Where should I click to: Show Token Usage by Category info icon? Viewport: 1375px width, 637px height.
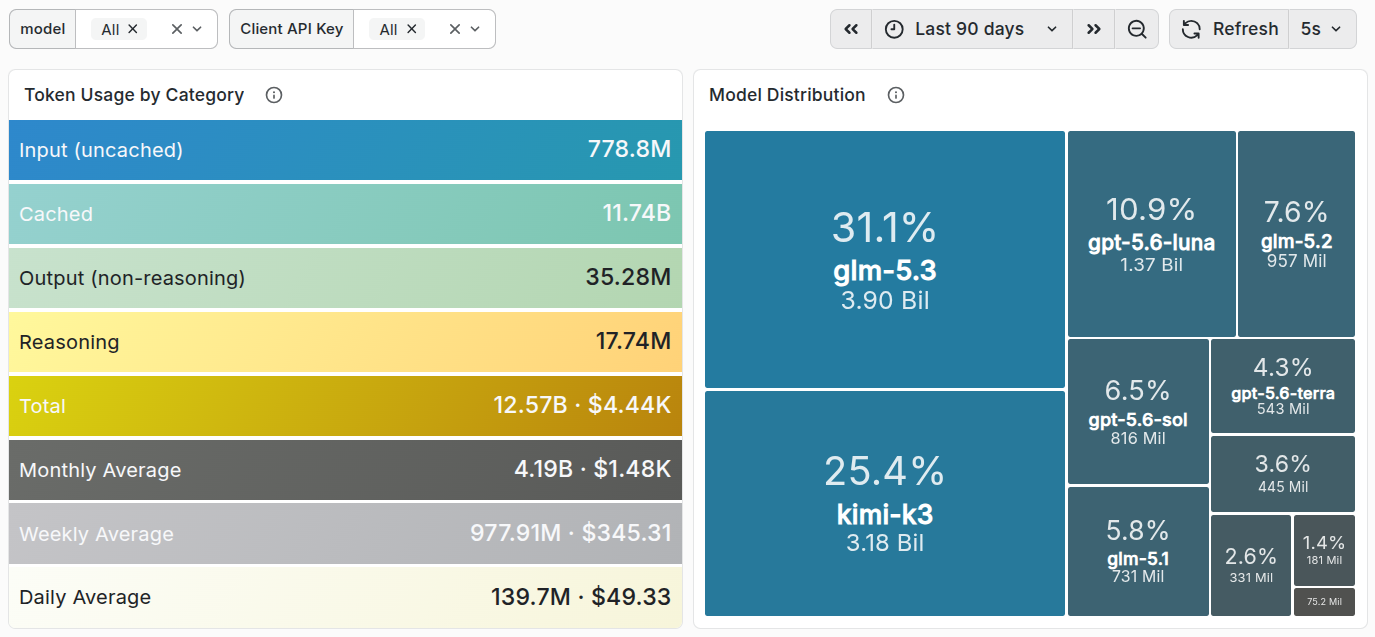click(274, 95)
